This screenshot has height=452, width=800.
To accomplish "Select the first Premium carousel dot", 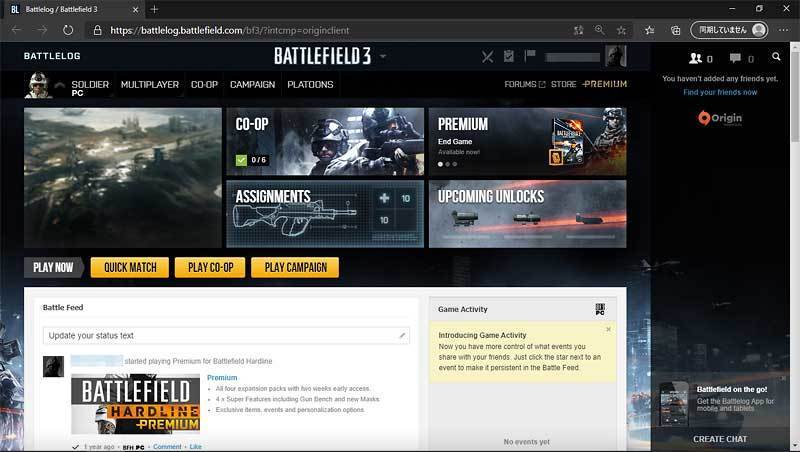I will click(440, 164).
